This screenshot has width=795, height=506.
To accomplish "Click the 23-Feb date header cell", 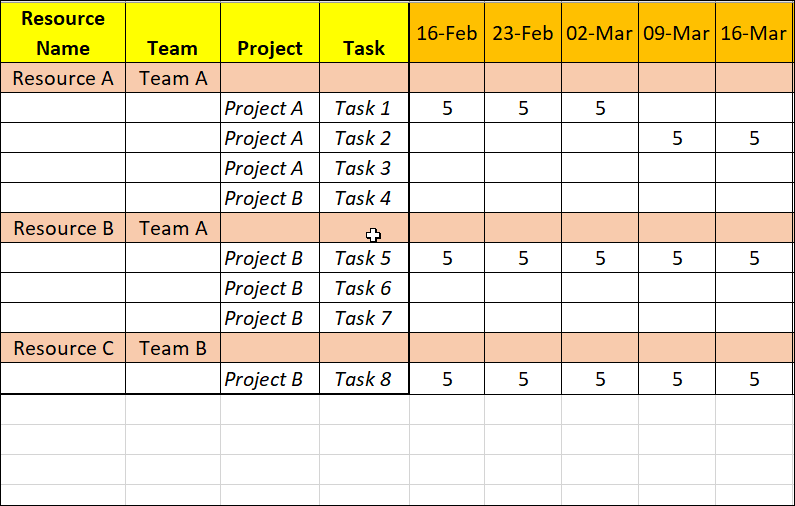I will [523, 33].
